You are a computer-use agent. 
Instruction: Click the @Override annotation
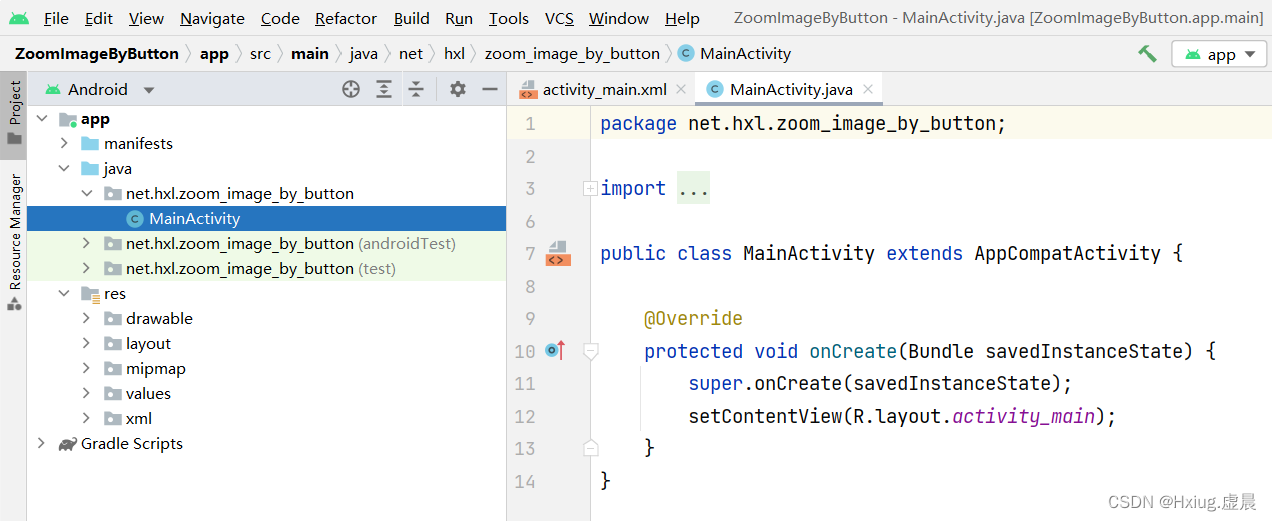click(x=693, y=319)
